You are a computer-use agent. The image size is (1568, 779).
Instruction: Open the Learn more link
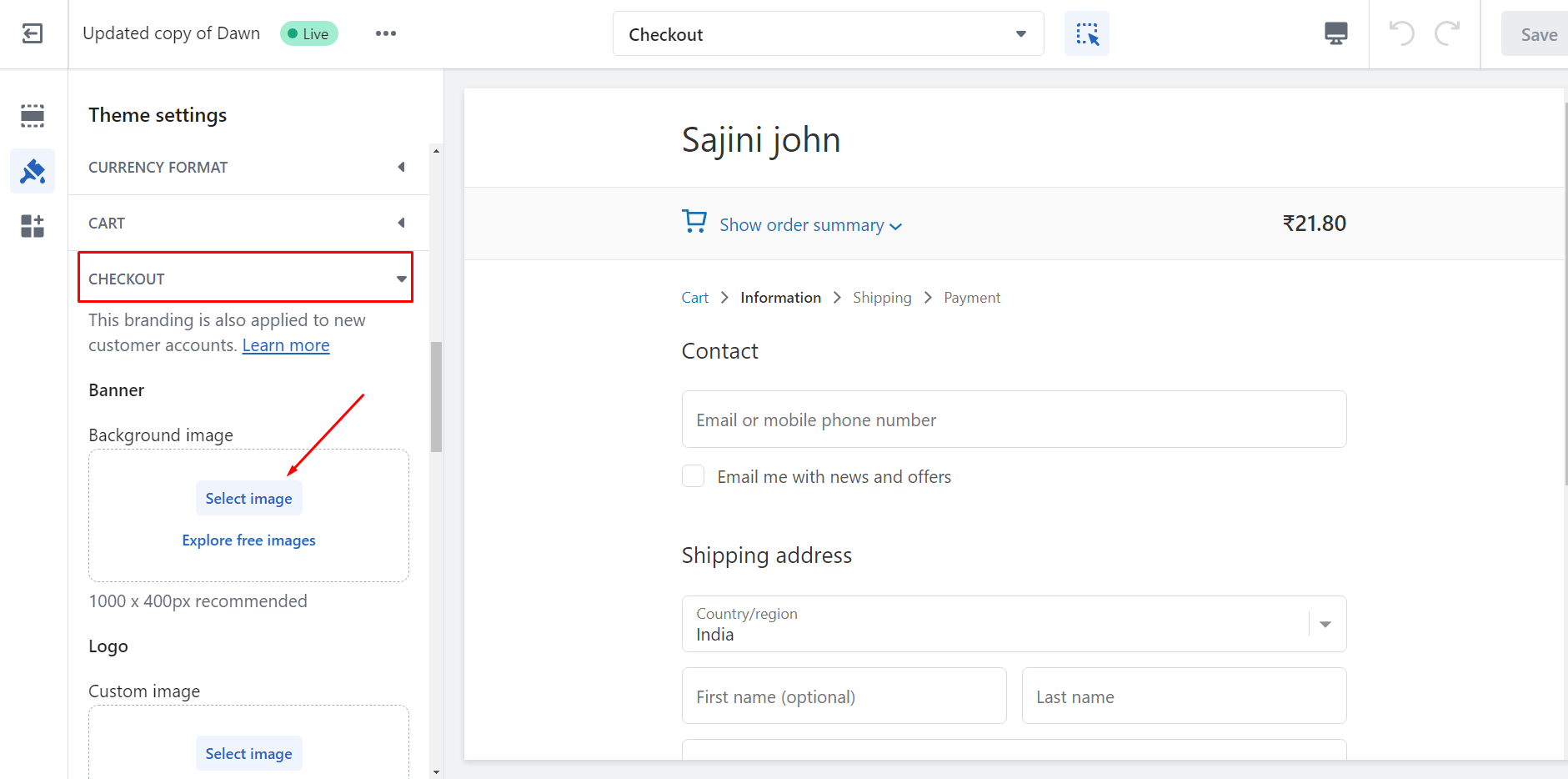pyautogui.click(x=286, y=345)
